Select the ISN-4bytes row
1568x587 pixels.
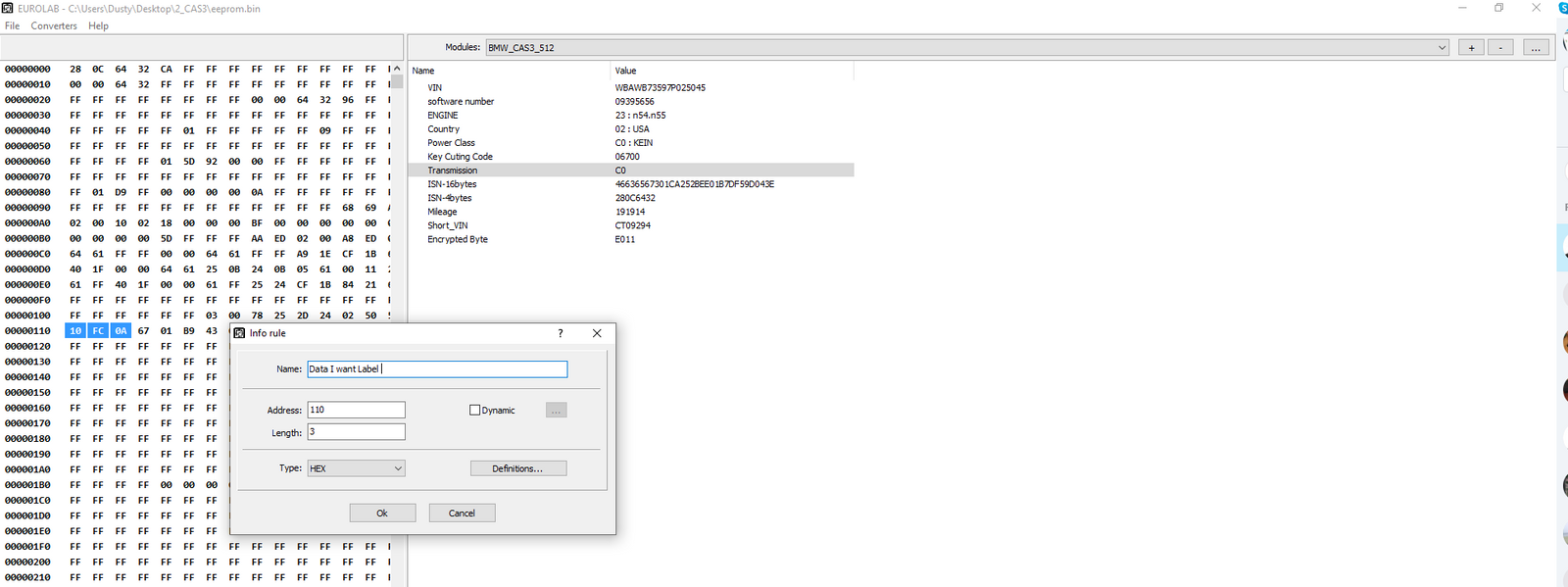click(631, 197)
